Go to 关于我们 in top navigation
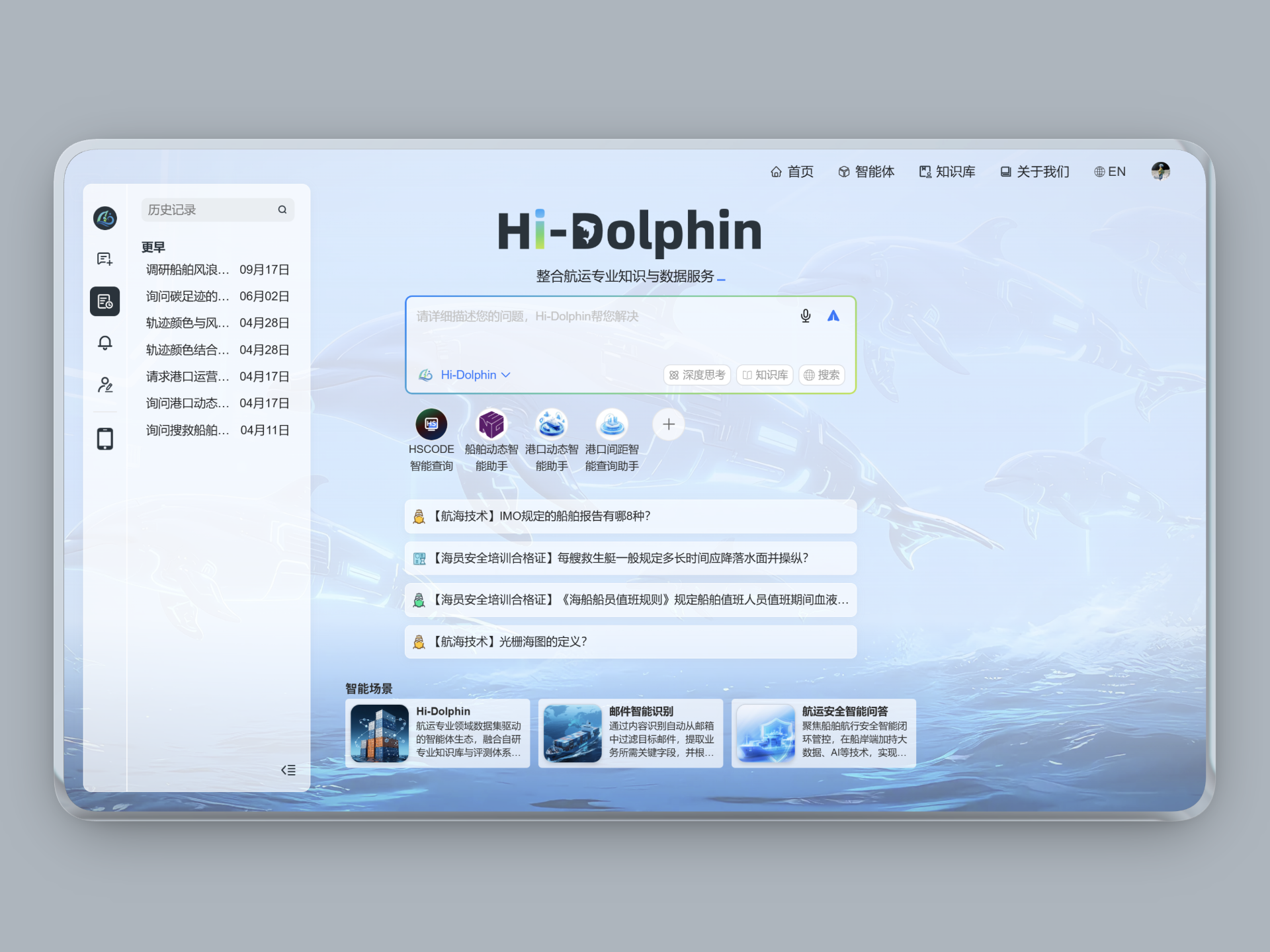This screenshot has width=1270, height=952. pos(1035,172)
